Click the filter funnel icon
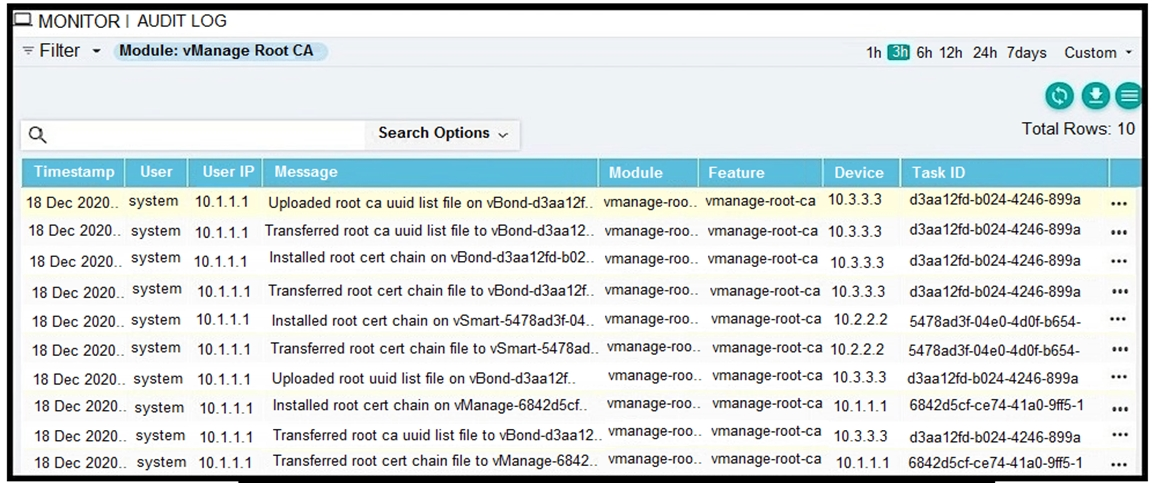 [28, 51]
